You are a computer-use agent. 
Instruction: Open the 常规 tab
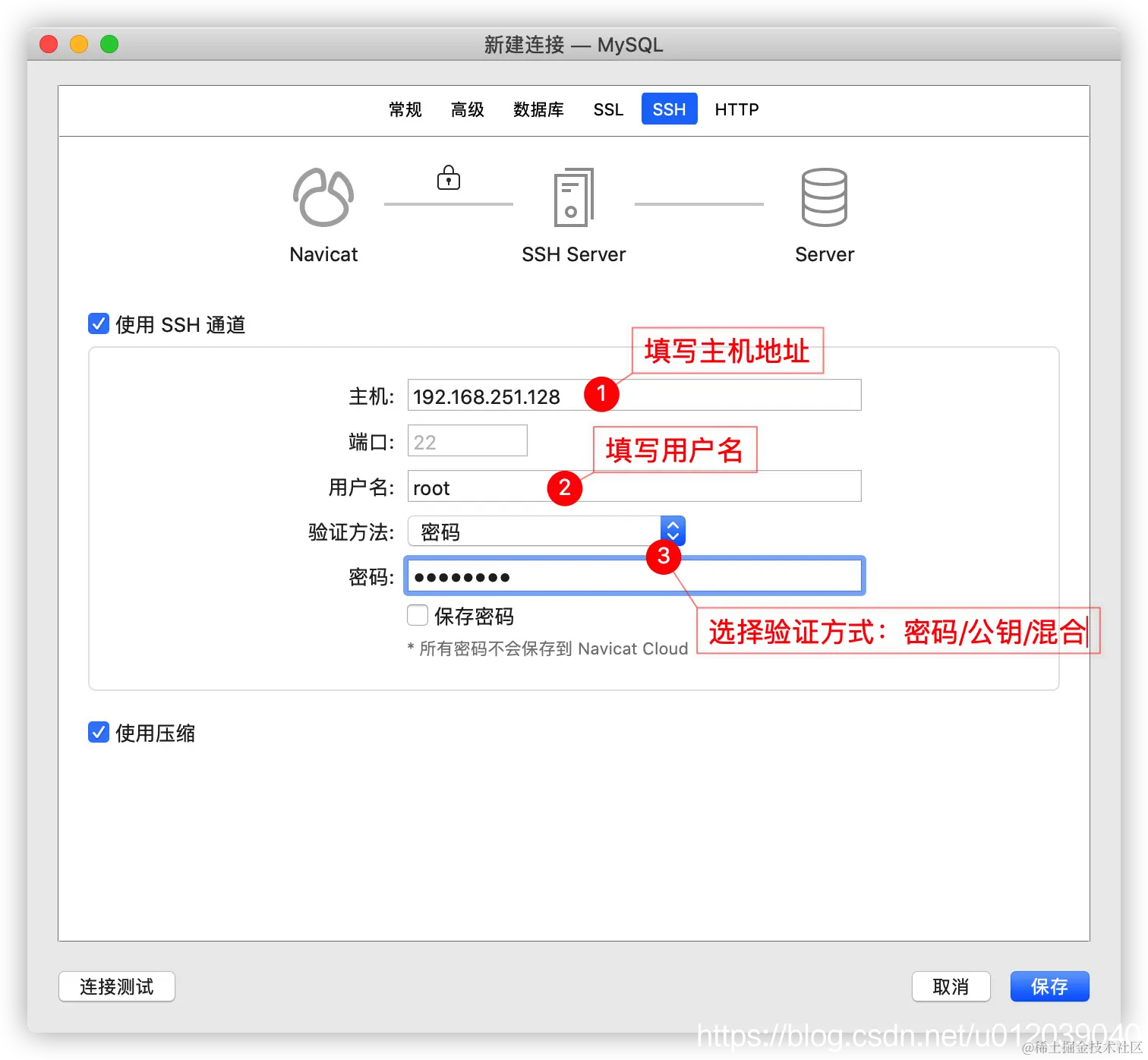click(405, 109)
